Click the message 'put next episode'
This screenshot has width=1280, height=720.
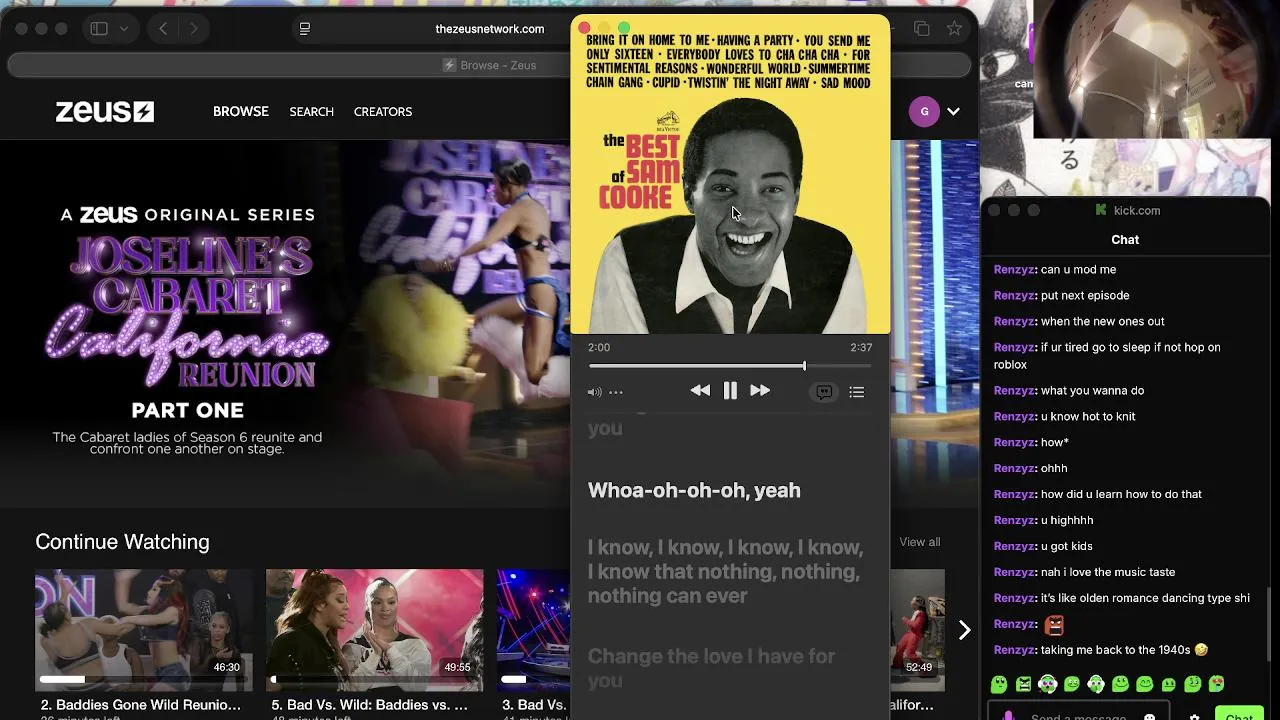click(1085, 295)
